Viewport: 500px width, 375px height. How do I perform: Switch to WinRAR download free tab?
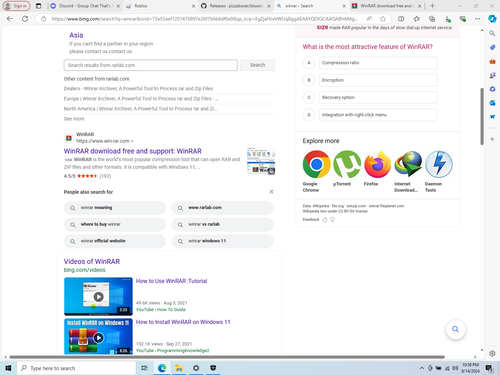coord(387,6)
